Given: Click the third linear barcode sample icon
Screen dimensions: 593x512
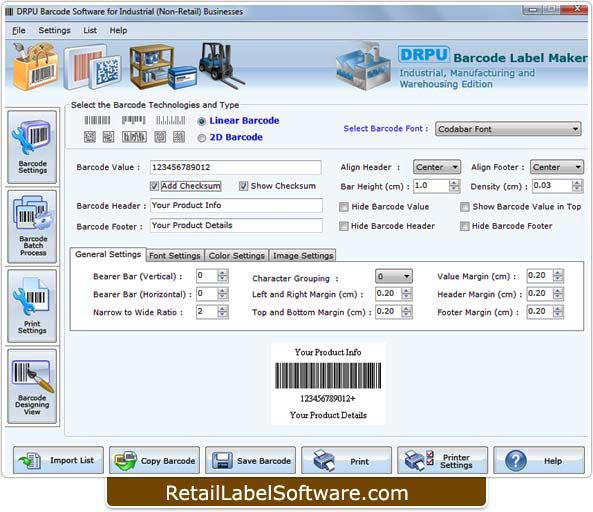Looking at the screenshot, I should click(x=171, y=120).
